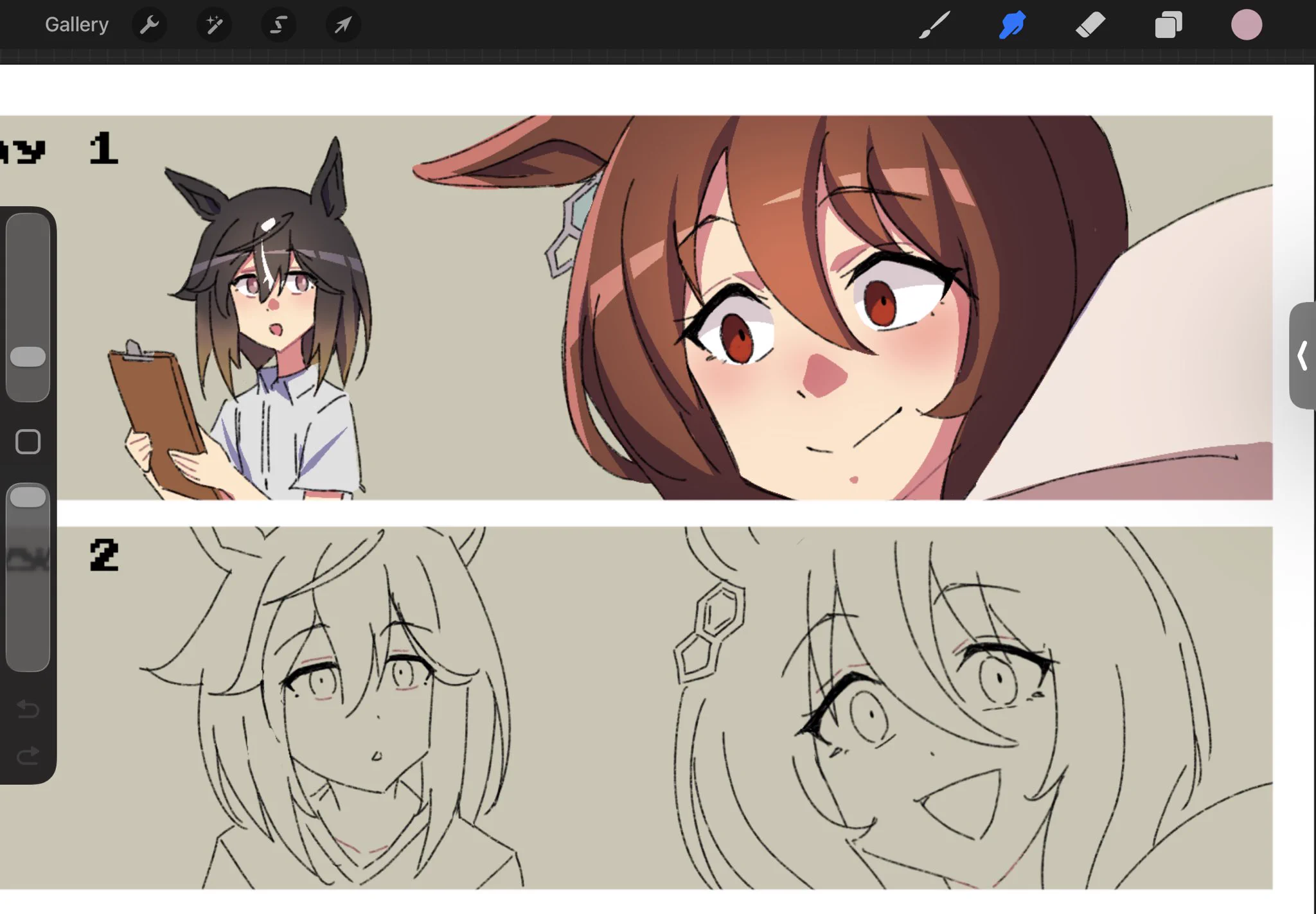1316x914 pixels.
Task: Open the Actions wrench menu
Action: coord(149,25)
